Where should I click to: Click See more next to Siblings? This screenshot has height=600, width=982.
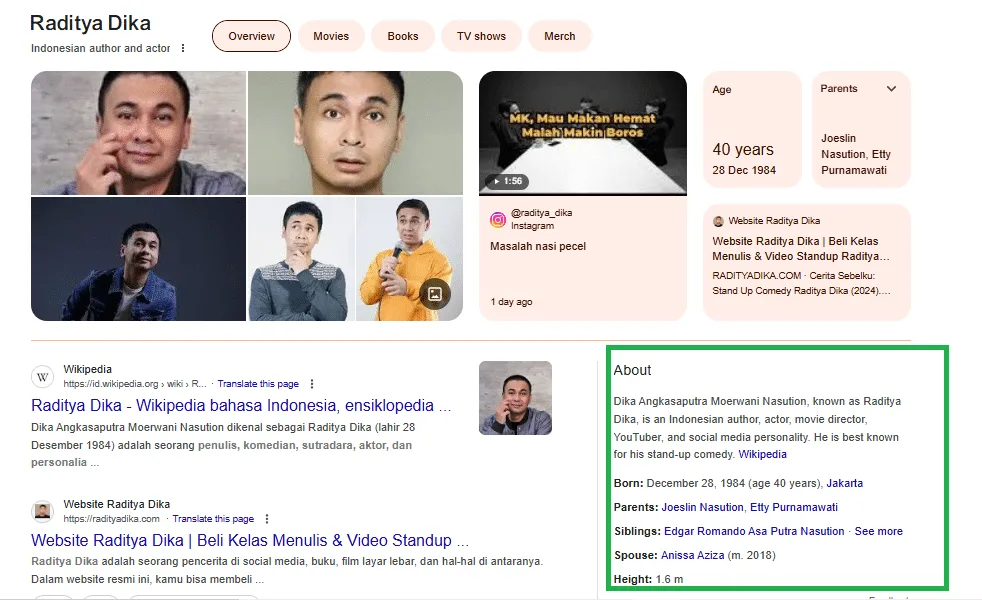click(879, 531)
